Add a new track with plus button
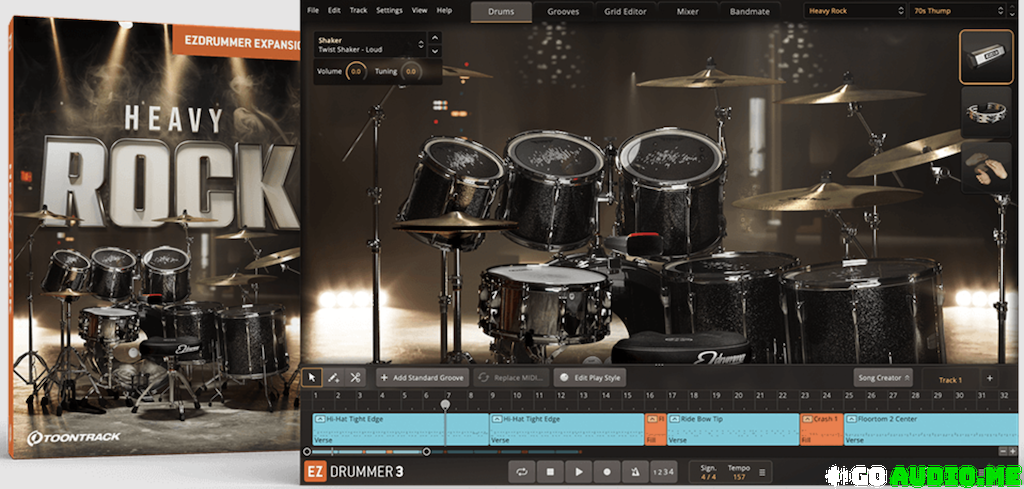The height and width of the screenshot is (489, 1024). click(x=989, y=378)
